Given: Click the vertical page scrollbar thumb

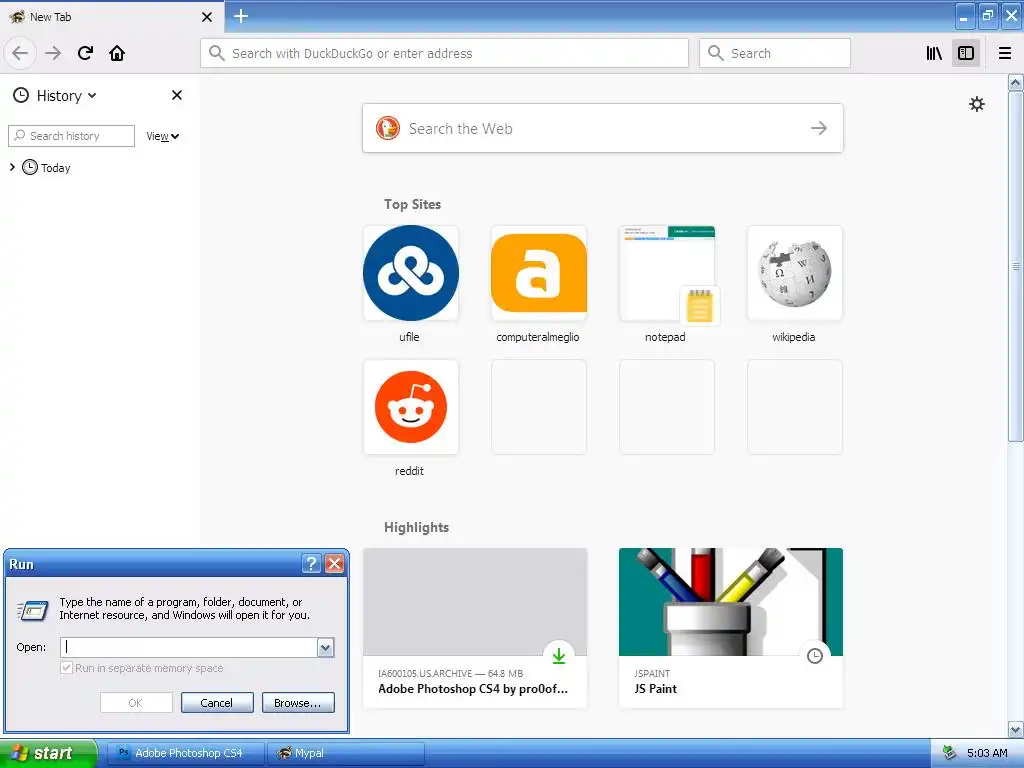Looking at the screenshot, I should (1015, 267).
